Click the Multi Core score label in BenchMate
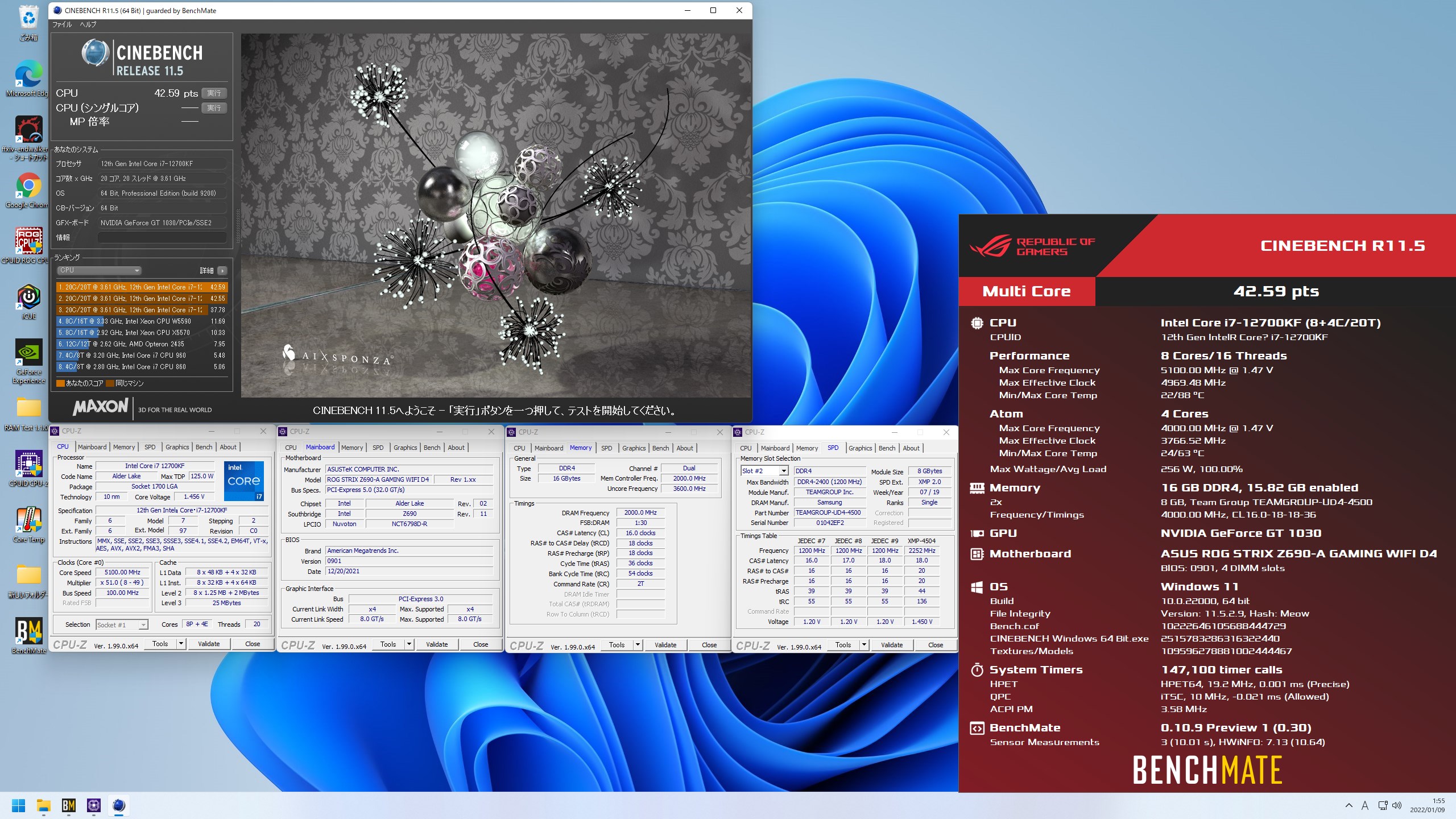This screenshot has width=1456, height=819. [1027, 291]
